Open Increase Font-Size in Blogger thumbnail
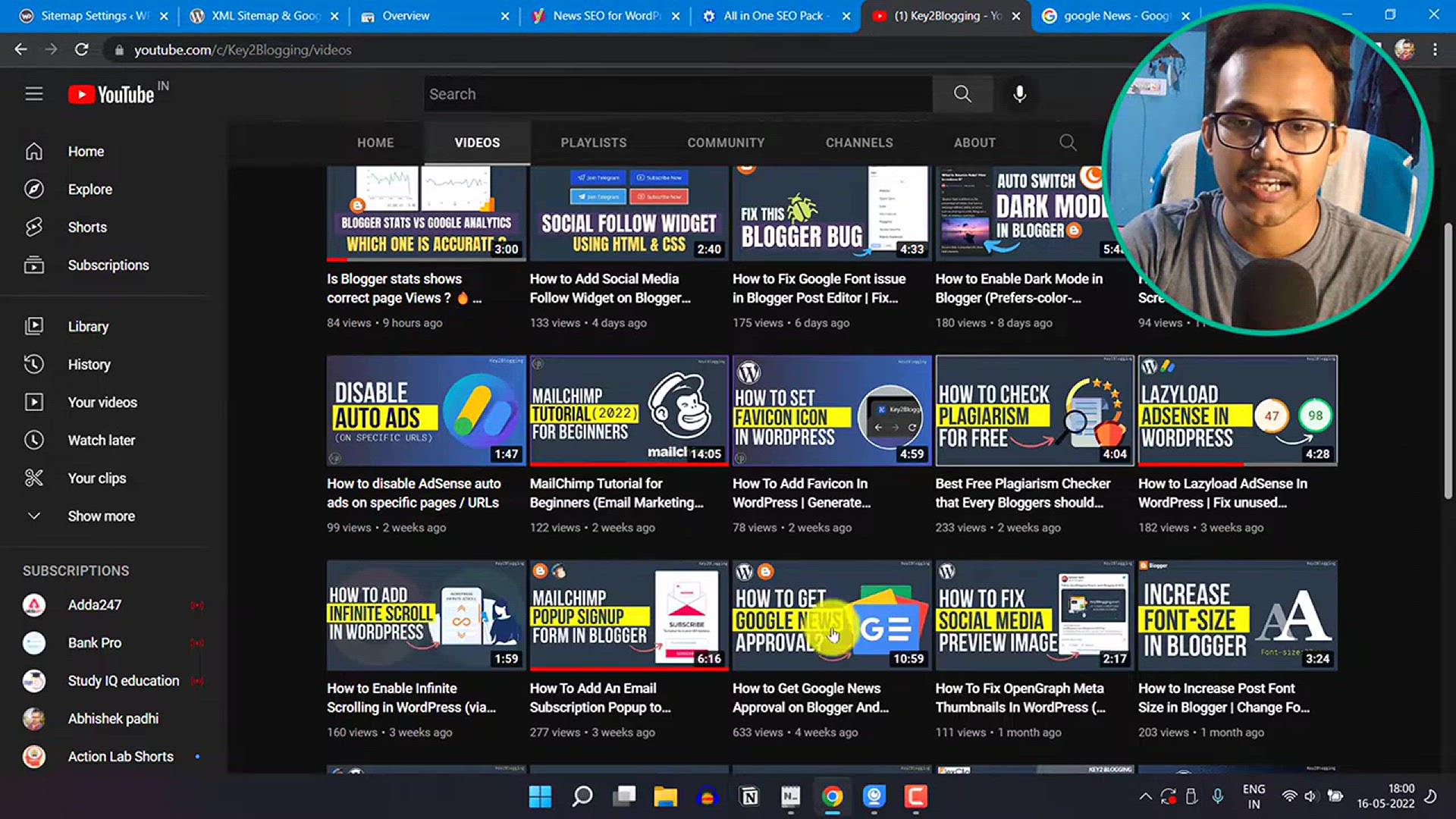1456x819 pixels. [1238, 615]
